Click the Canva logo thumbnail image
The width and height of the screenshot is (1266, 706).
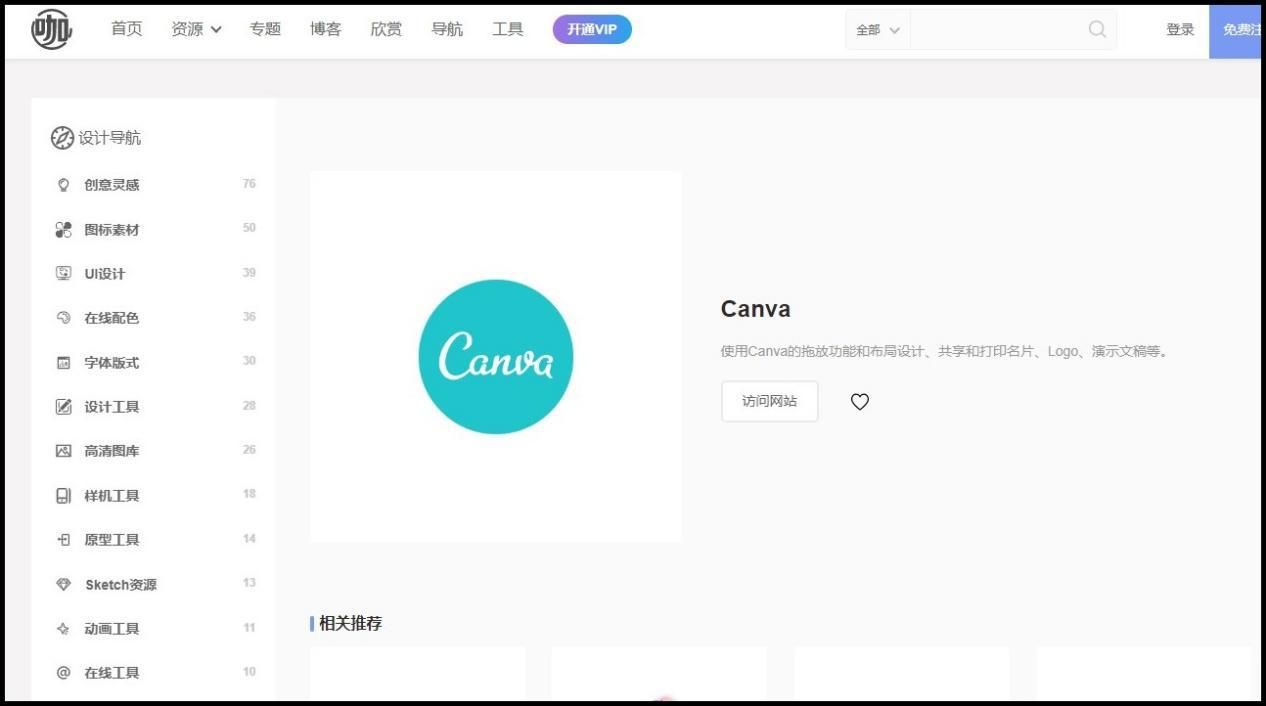pyautogui.click(x=496, y=357)
